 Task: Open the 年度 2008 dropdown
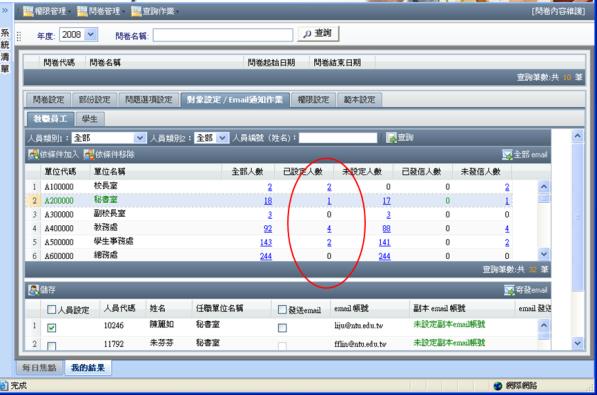coord(91,35)
